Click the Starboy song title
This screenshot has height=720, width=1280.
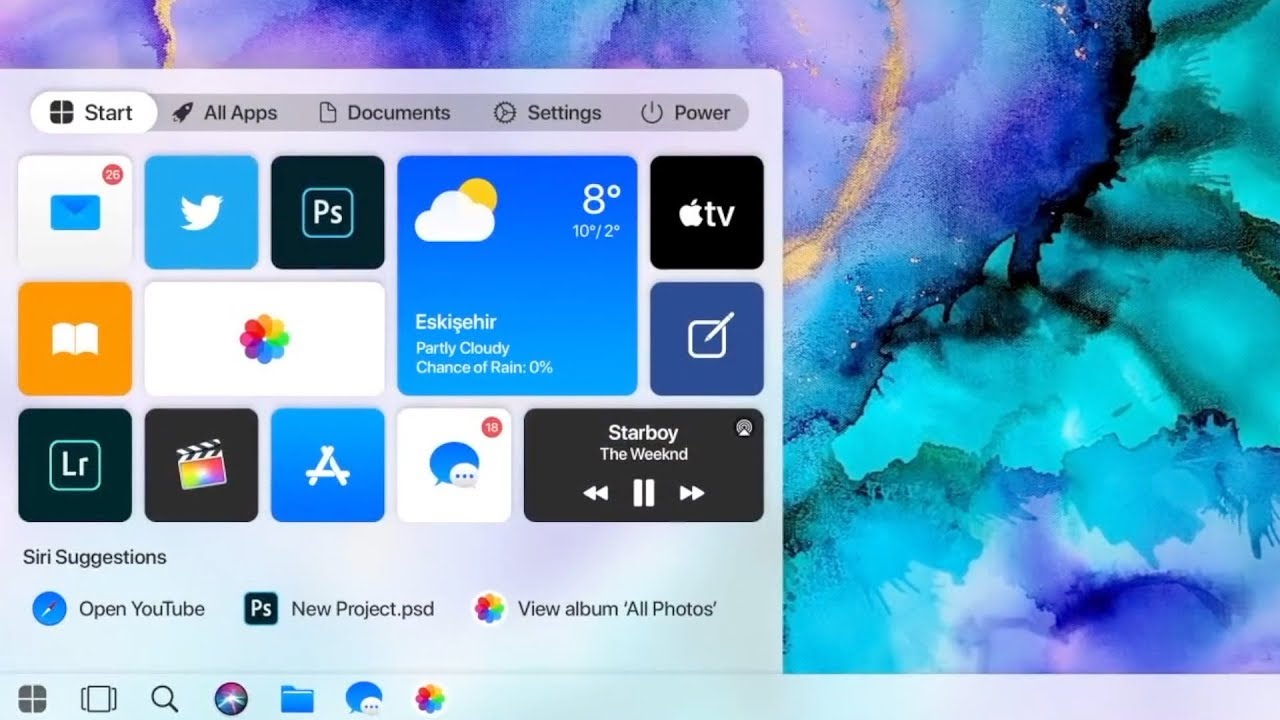click(x=643, y=432)
